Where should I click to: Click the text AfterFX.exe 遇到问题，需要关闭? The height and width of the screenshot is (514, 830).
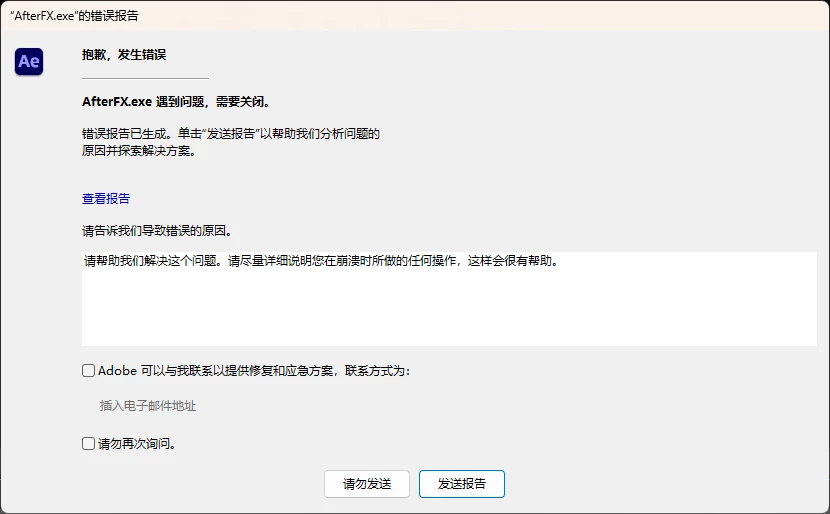(176, 102)
